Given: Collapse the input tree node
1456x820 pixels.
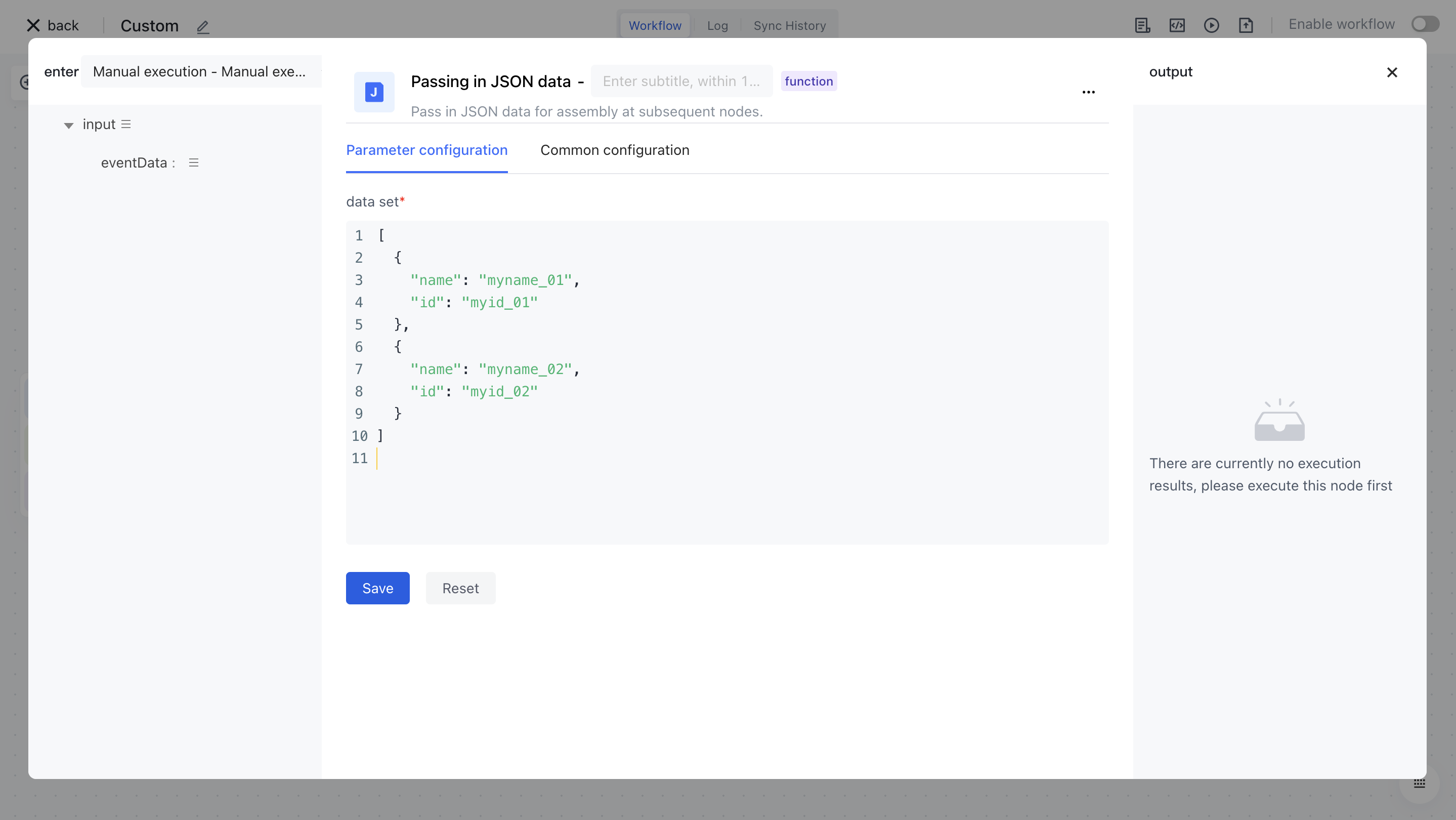Looking at the screenshot, I should [x=68, y=125].
